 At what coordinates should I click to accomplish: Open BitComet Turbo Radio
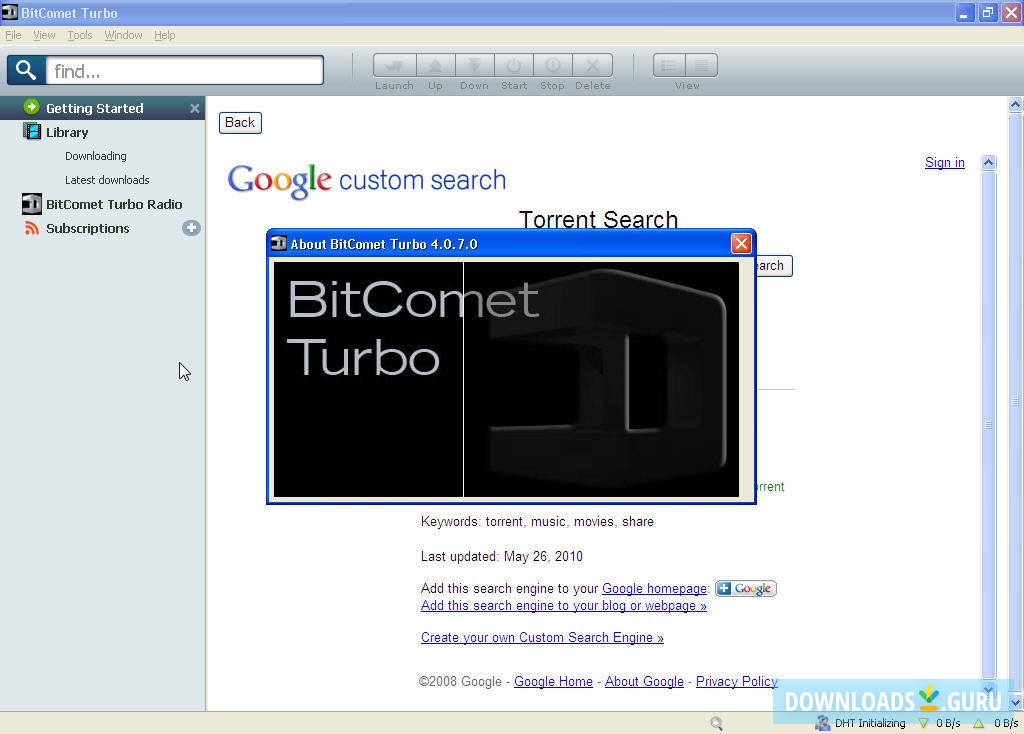click(114, 204)
